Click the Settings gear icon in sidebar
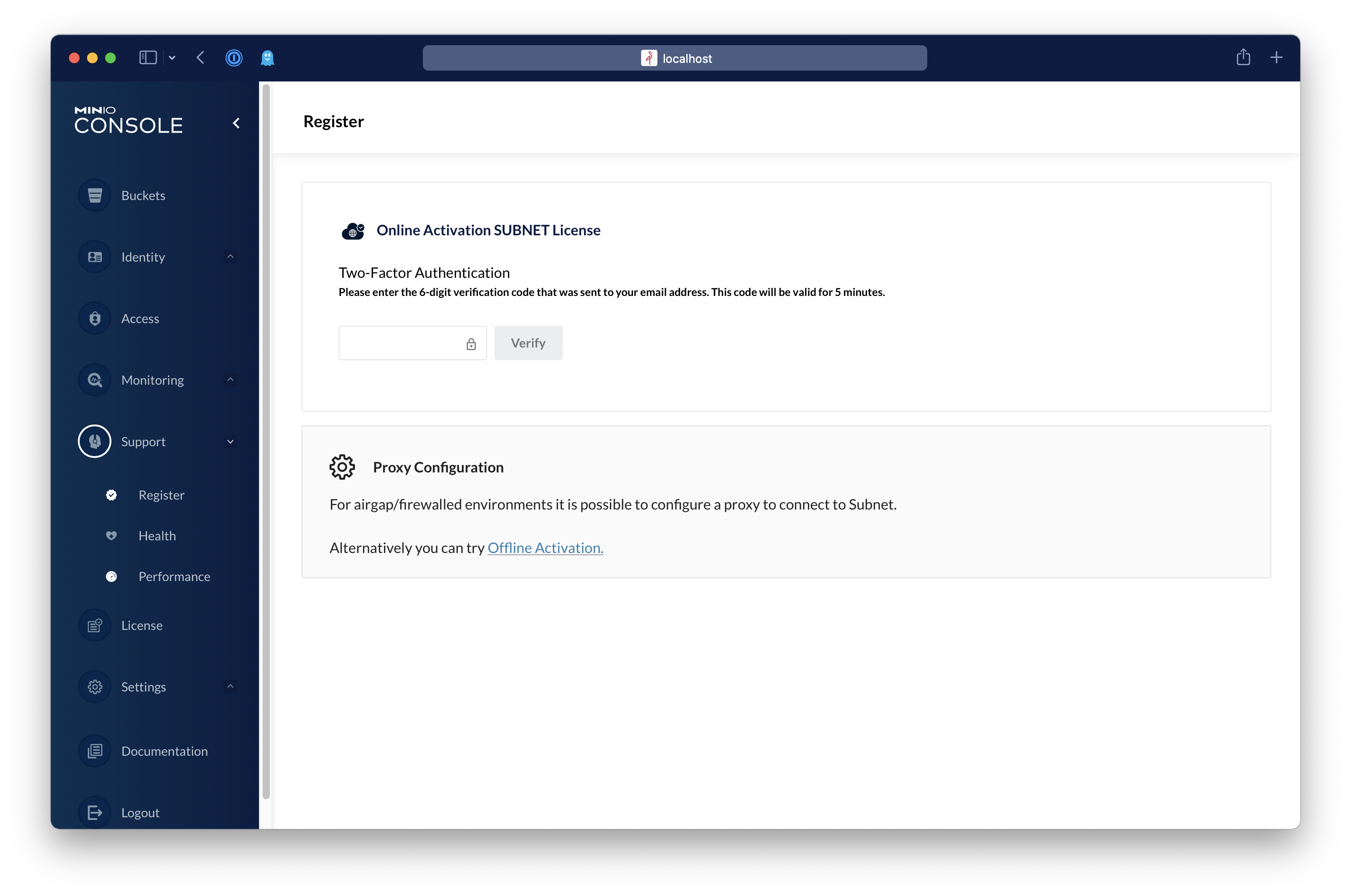Viewport: 1351px width, 896px height. coord(95,687)
